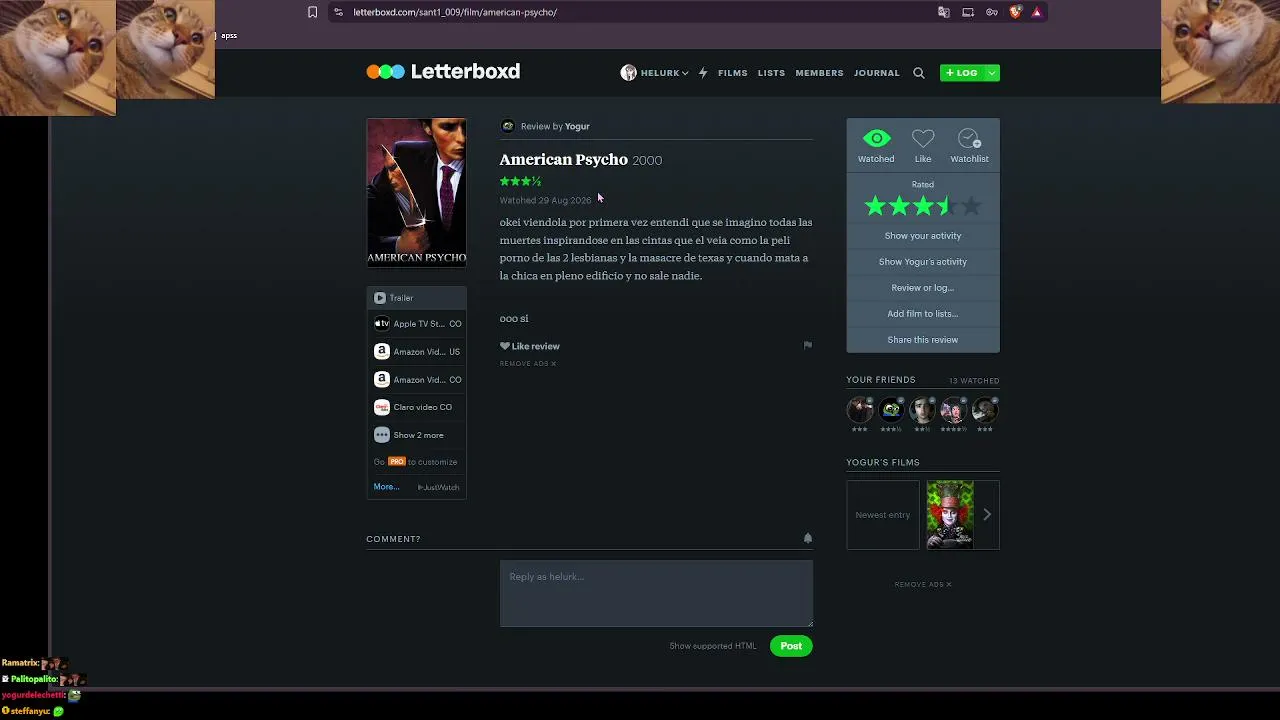Viewport: 1280px width, 720px height.
Task: Open the second friend's frog avatar
Action: 891,410
